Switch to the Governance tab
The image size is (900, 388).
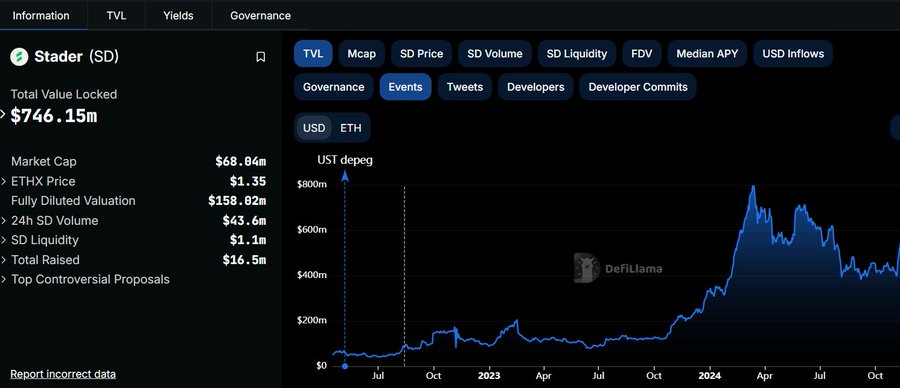(261, 15)
